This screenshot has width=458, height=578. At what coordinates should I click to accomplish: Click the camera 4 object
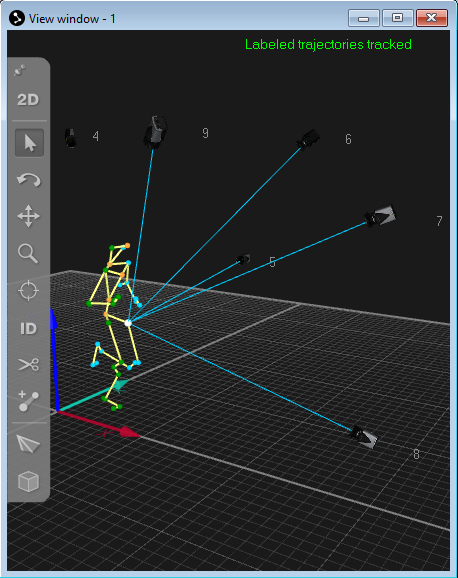coord(70,138)
